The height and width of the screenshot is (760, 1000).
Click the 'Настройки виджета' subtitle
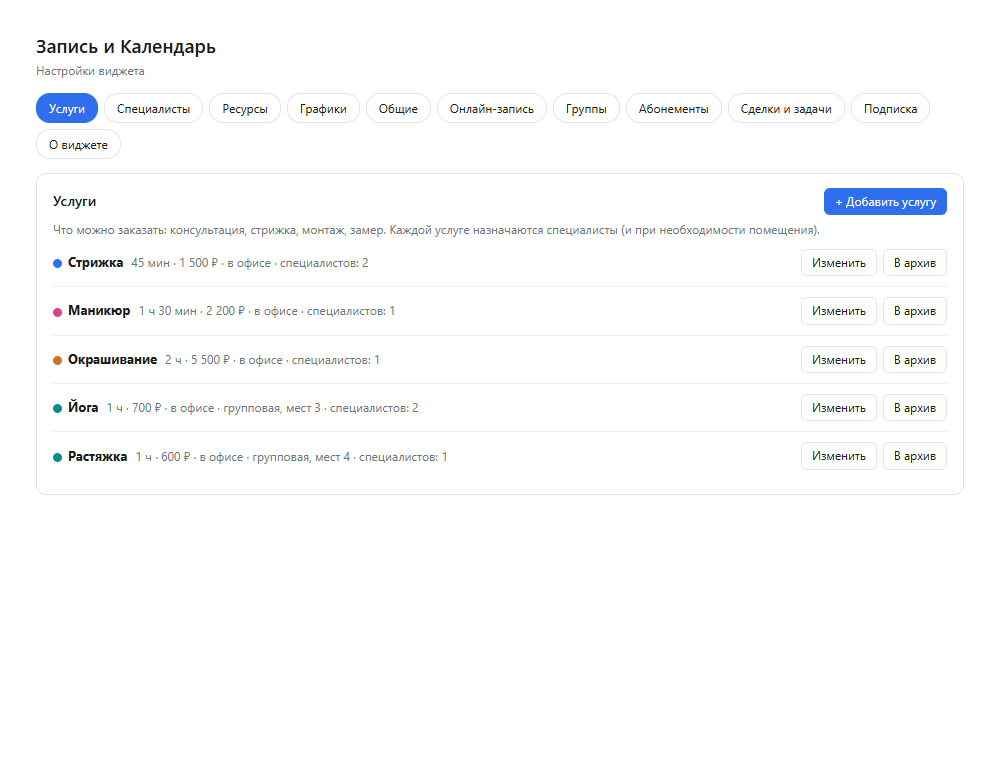tap(90, 71)
